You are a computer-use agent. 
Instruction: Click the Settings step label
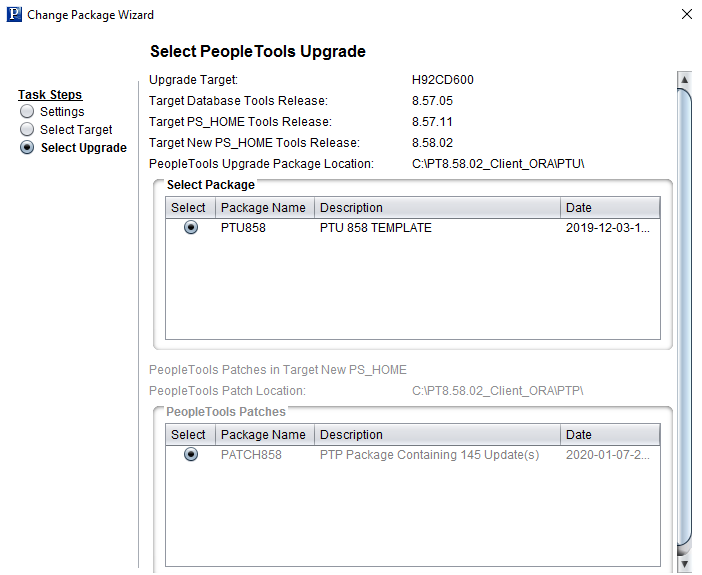point(62,112)
